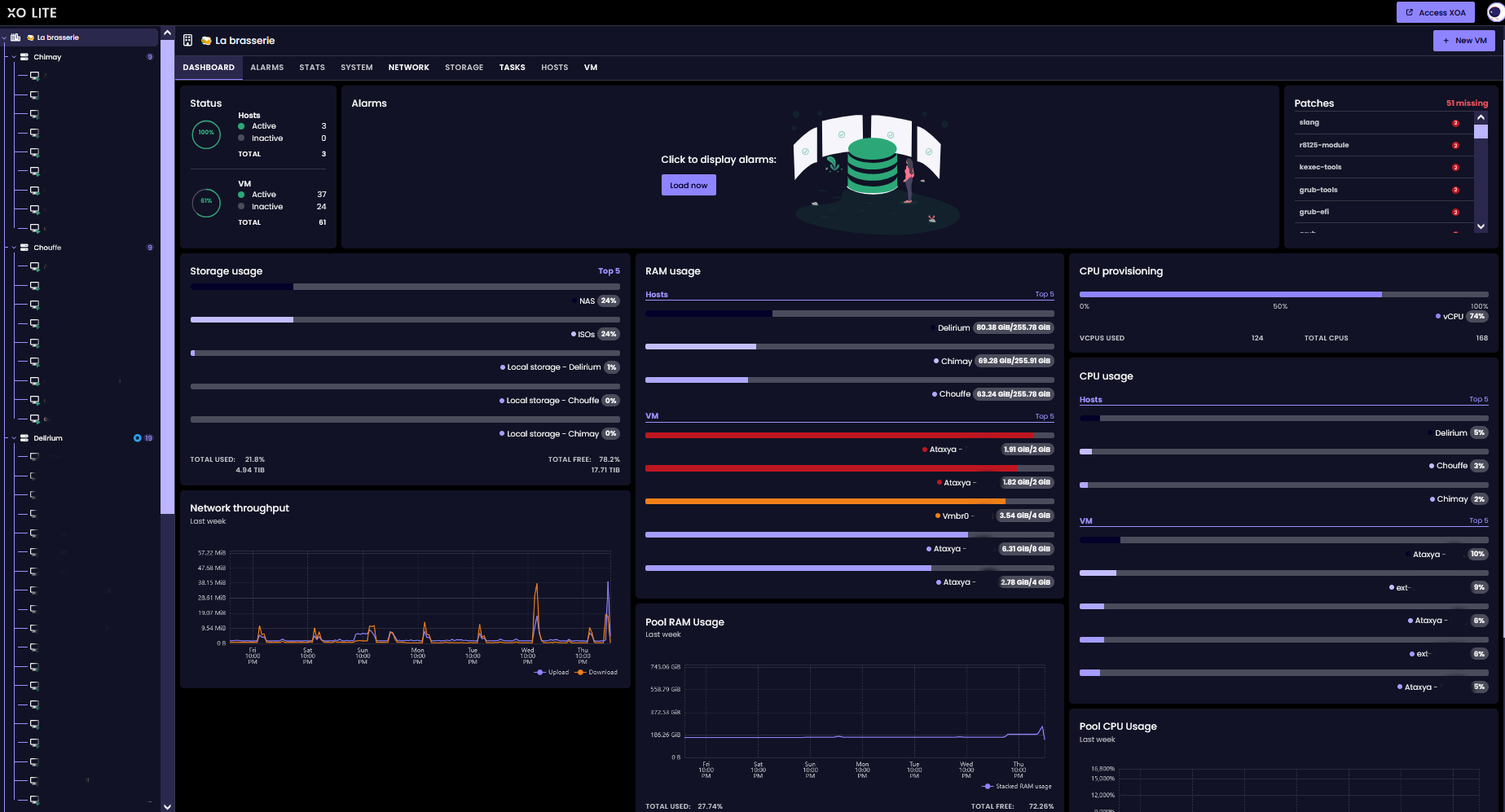1505x812 pixels.
Task: Click the Delirium VM count badge 19
Action: (x=149, y=438)
